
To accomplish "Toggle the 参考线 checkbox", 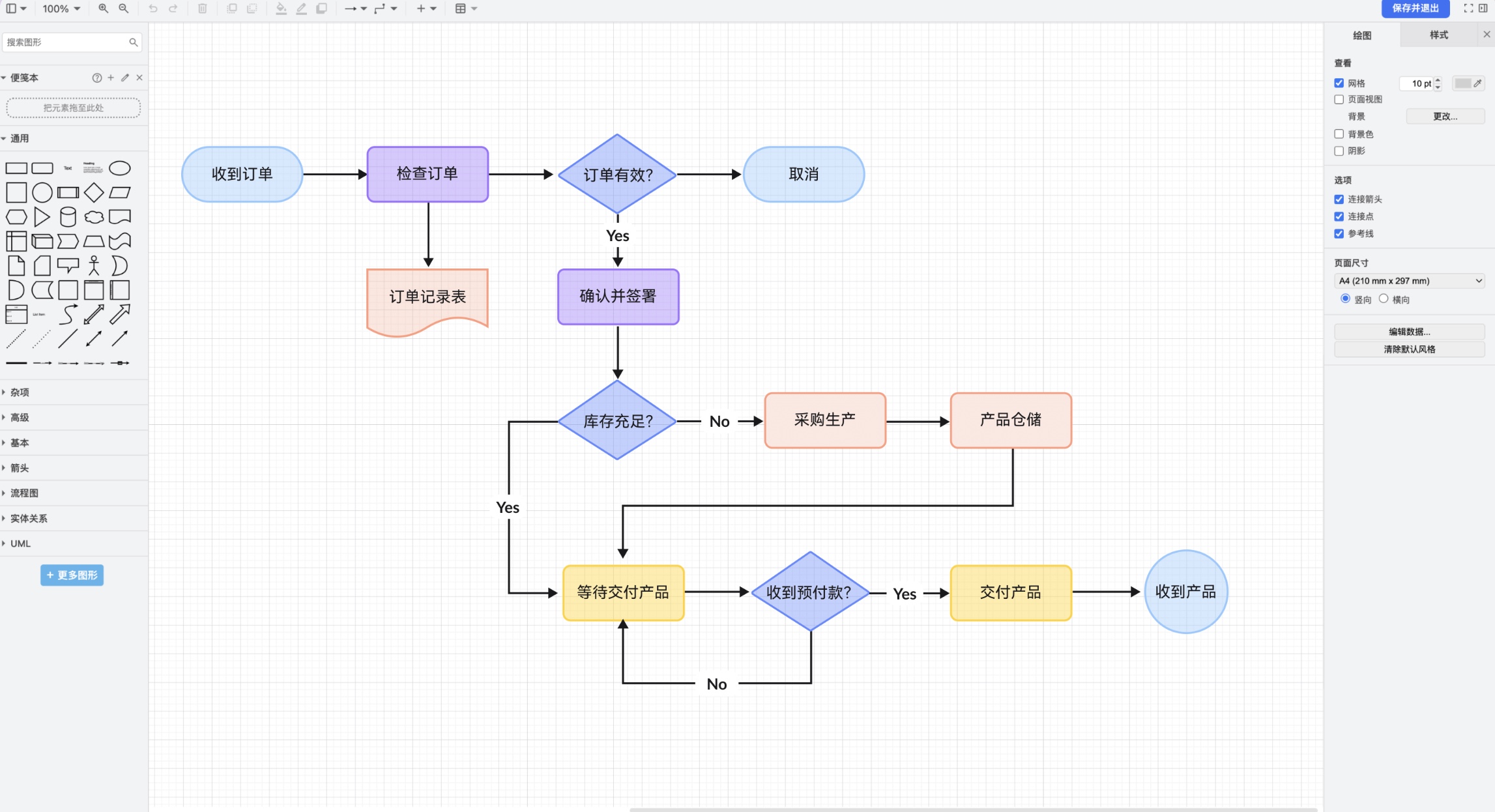I will point(1339,233).
